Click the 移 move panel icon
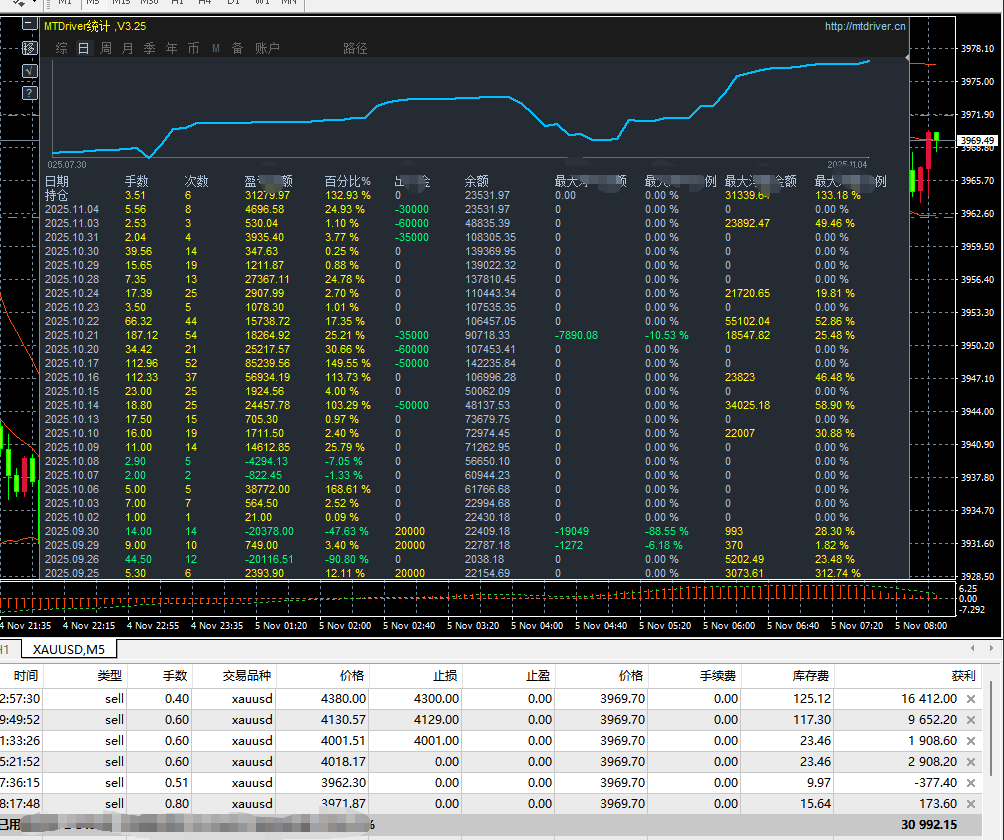Viewport: 1004px width, 840px height. pos(29,48)
